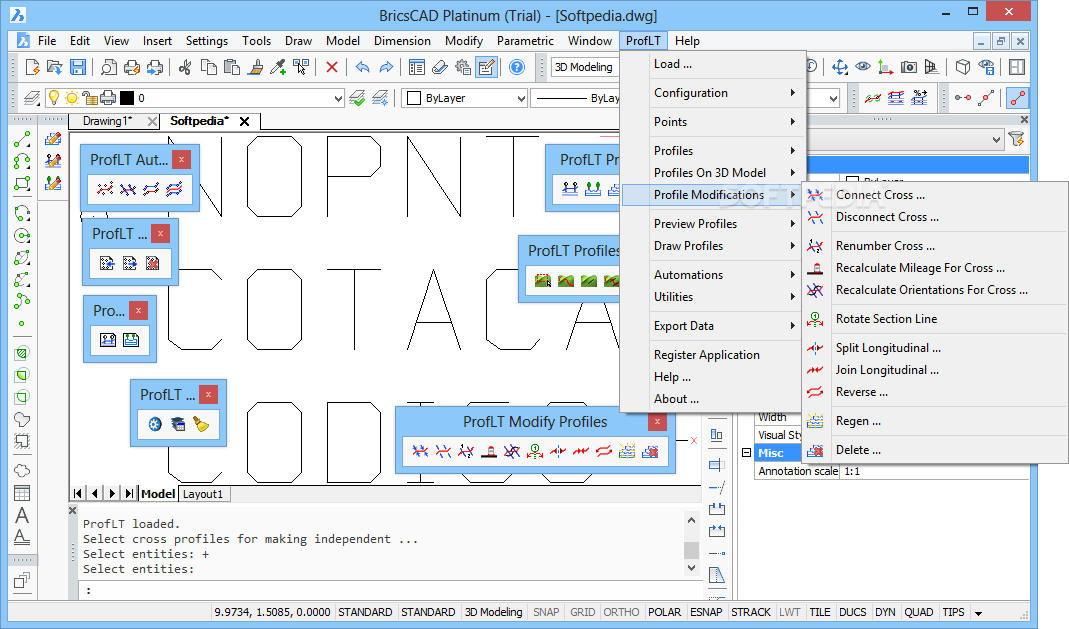Screen dimensions: 1069x629
Task: Open the Dimension menu
Action: point(402,41)
